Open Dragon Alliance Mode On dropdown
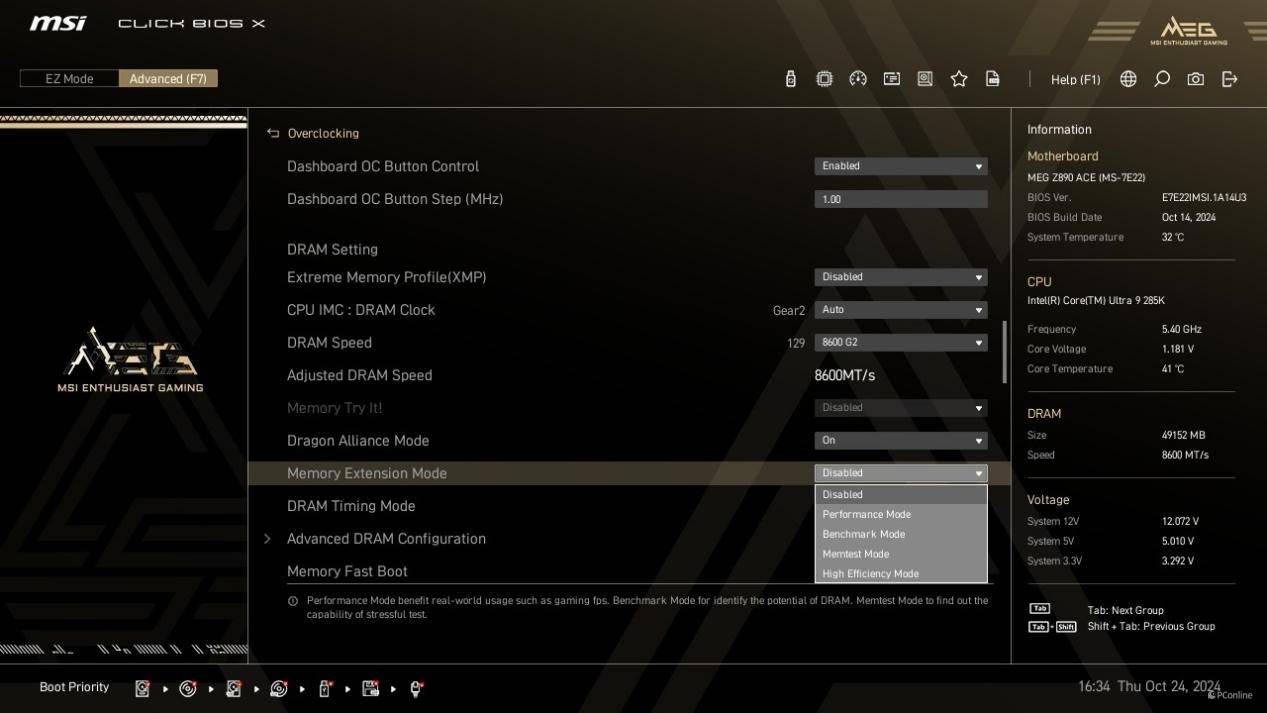Image resolution: width=1267 pixels, height=713 pixels. point(900,441)
